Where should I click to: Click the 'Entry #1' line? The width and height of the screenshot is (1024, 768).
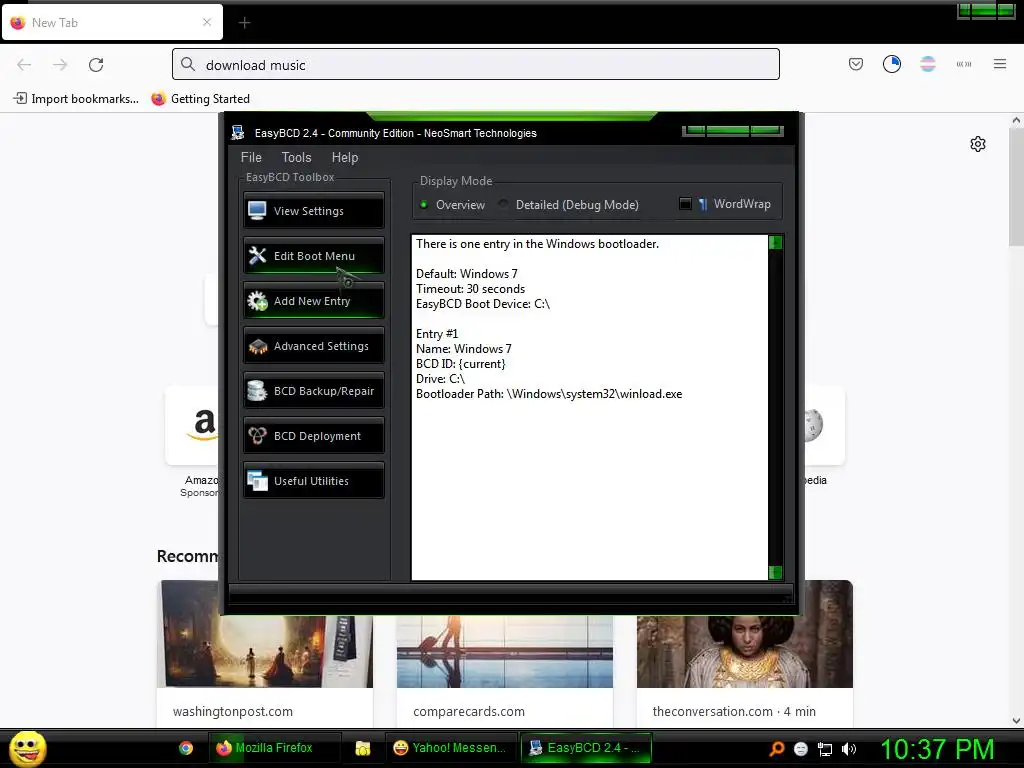437,334
